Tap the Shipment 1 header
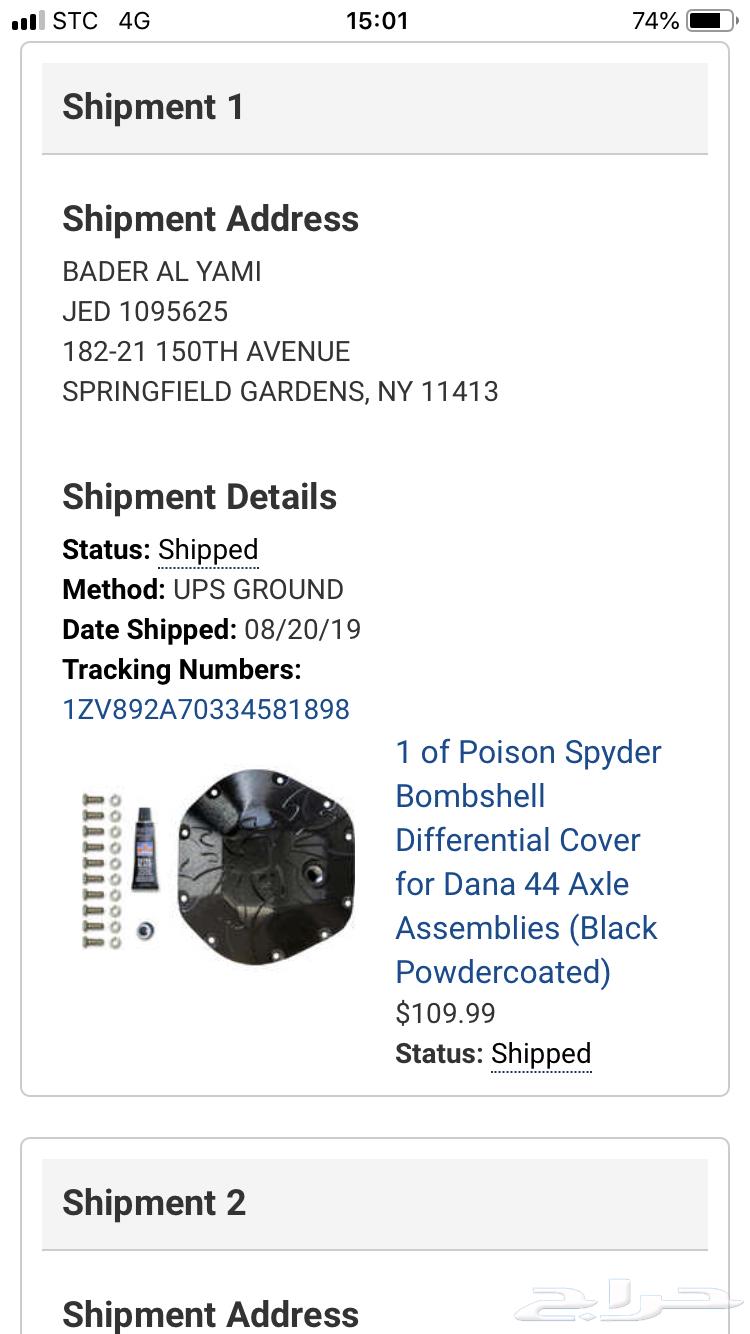The image size is (750, 1334). 153,108
